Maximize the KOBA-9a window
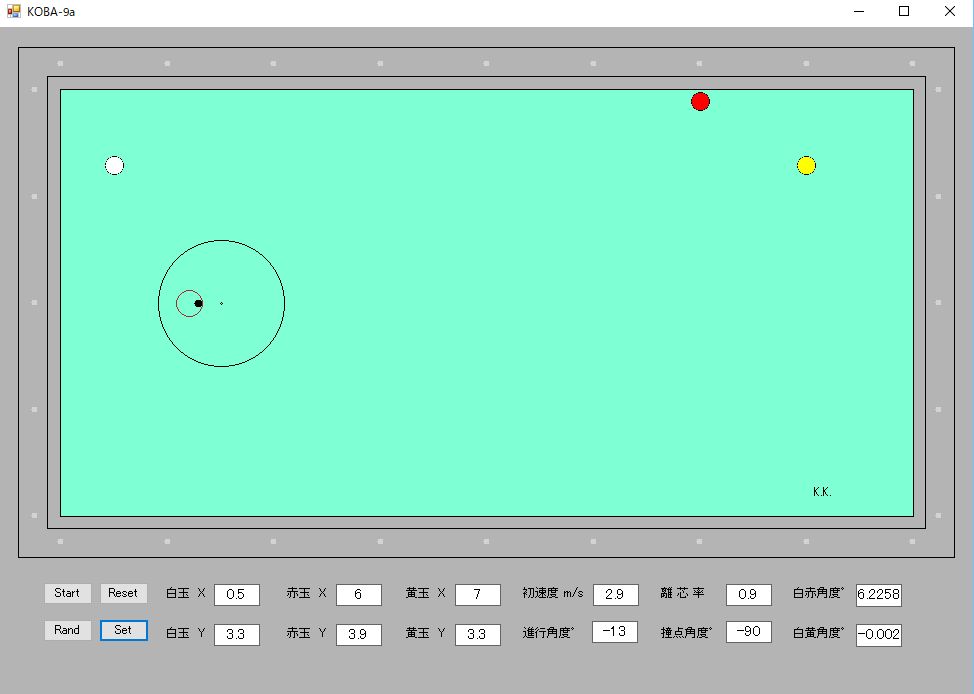 904,11
